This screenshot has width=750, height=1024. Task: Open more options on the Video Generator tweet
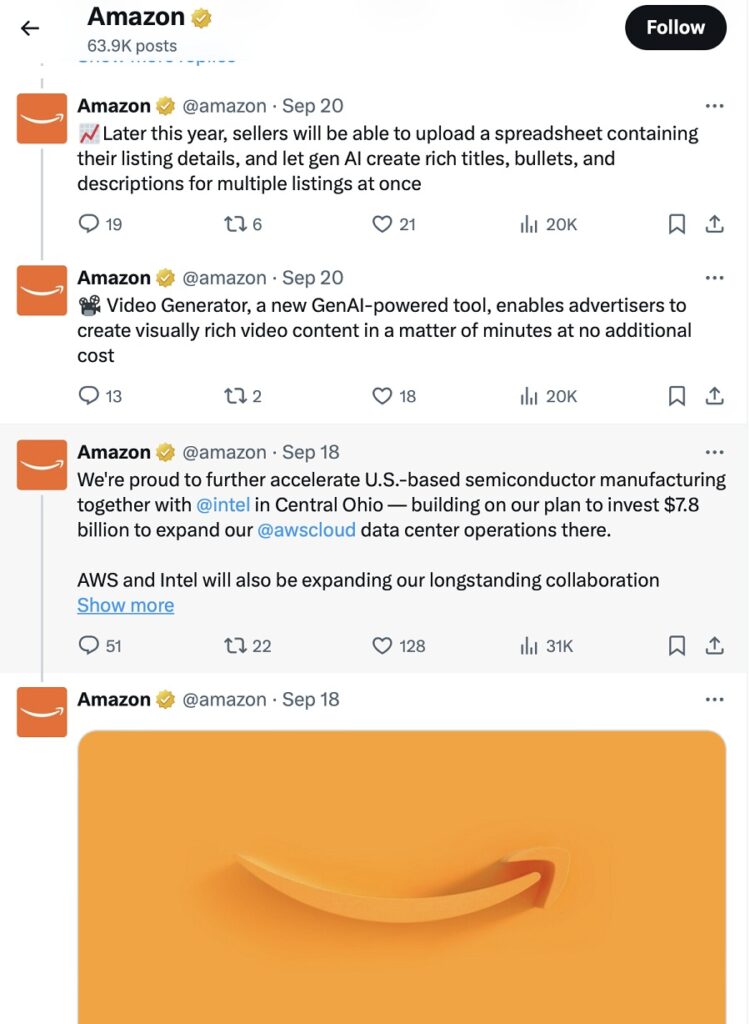(x=714, y=278)
